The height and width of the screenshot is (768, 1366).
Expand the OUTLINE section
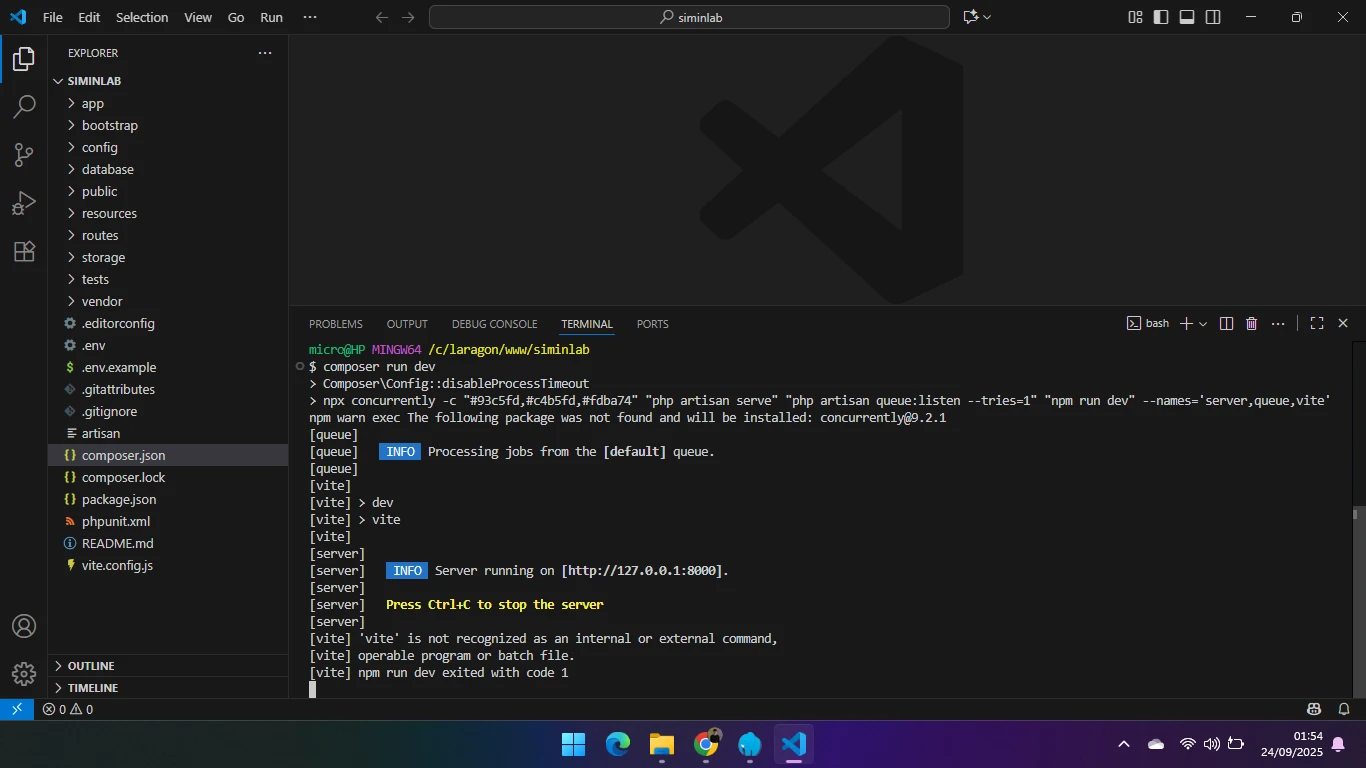tap(90, 666)
